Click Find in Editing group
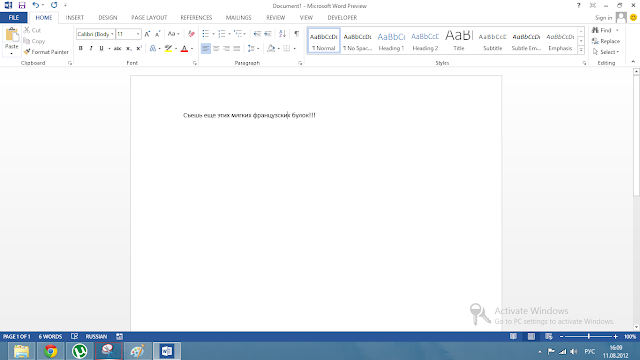The image size is (640, 360). tap(602, 30)
